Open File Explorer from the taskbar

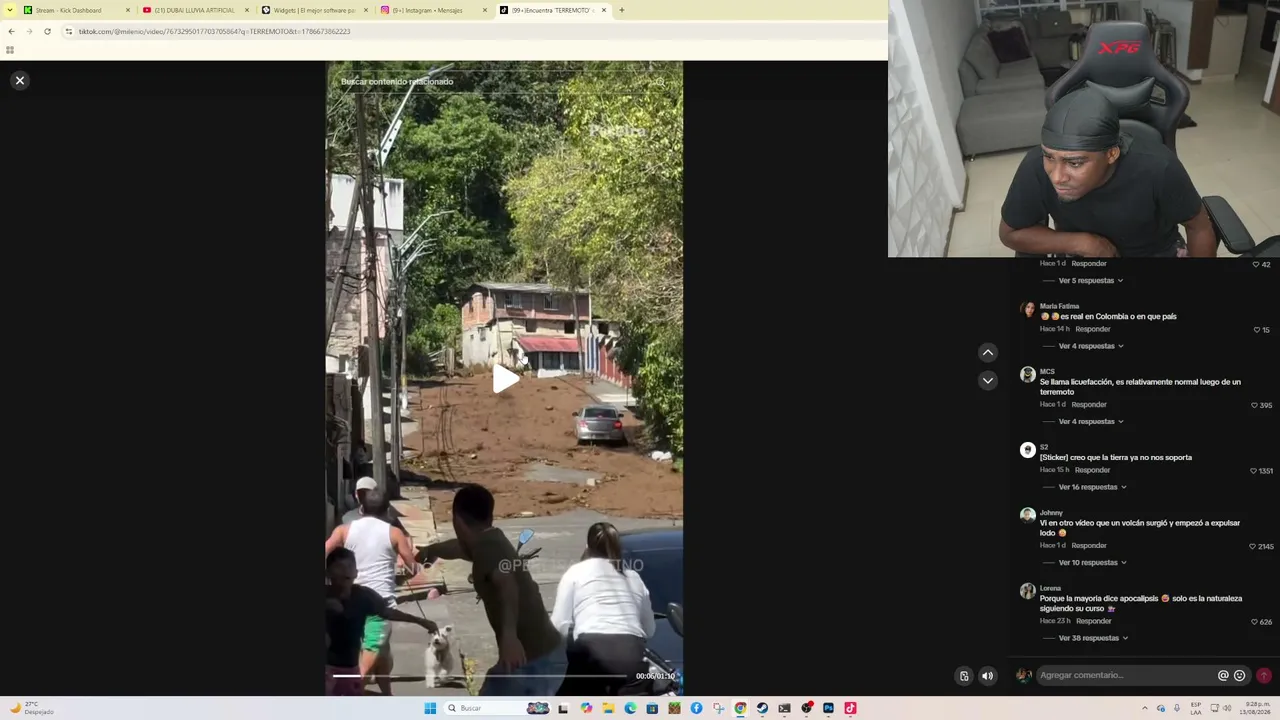click(x=608, y=708)
